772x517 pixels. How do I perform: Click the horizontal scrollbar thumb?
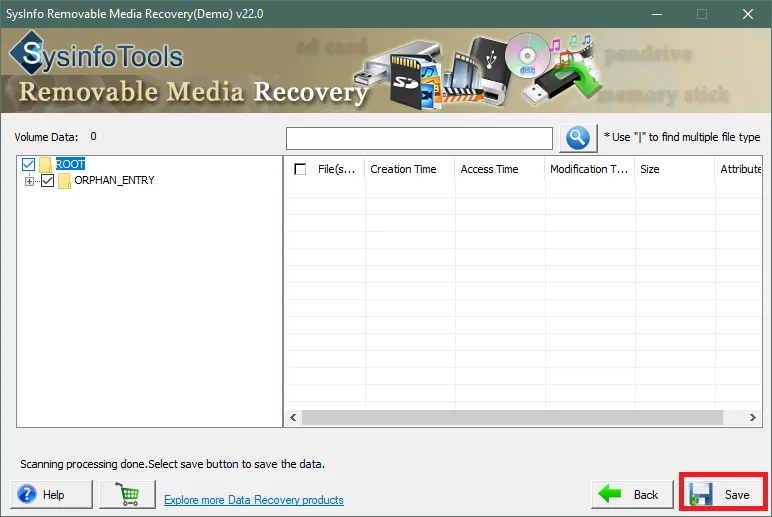pyautogui.click(x=512, y=418)
